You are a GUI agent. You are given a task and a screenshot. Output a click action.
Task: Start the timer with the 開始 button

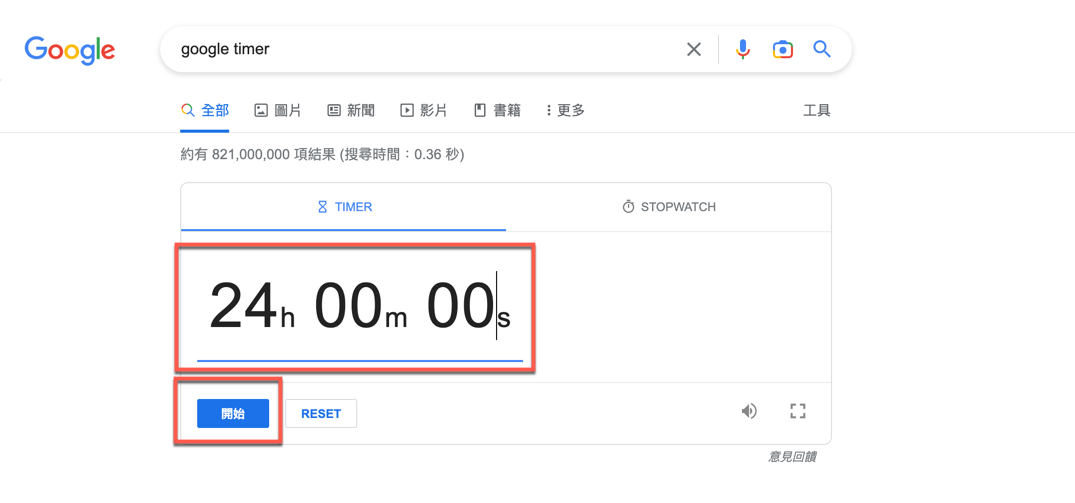click(x=233, y=414)
